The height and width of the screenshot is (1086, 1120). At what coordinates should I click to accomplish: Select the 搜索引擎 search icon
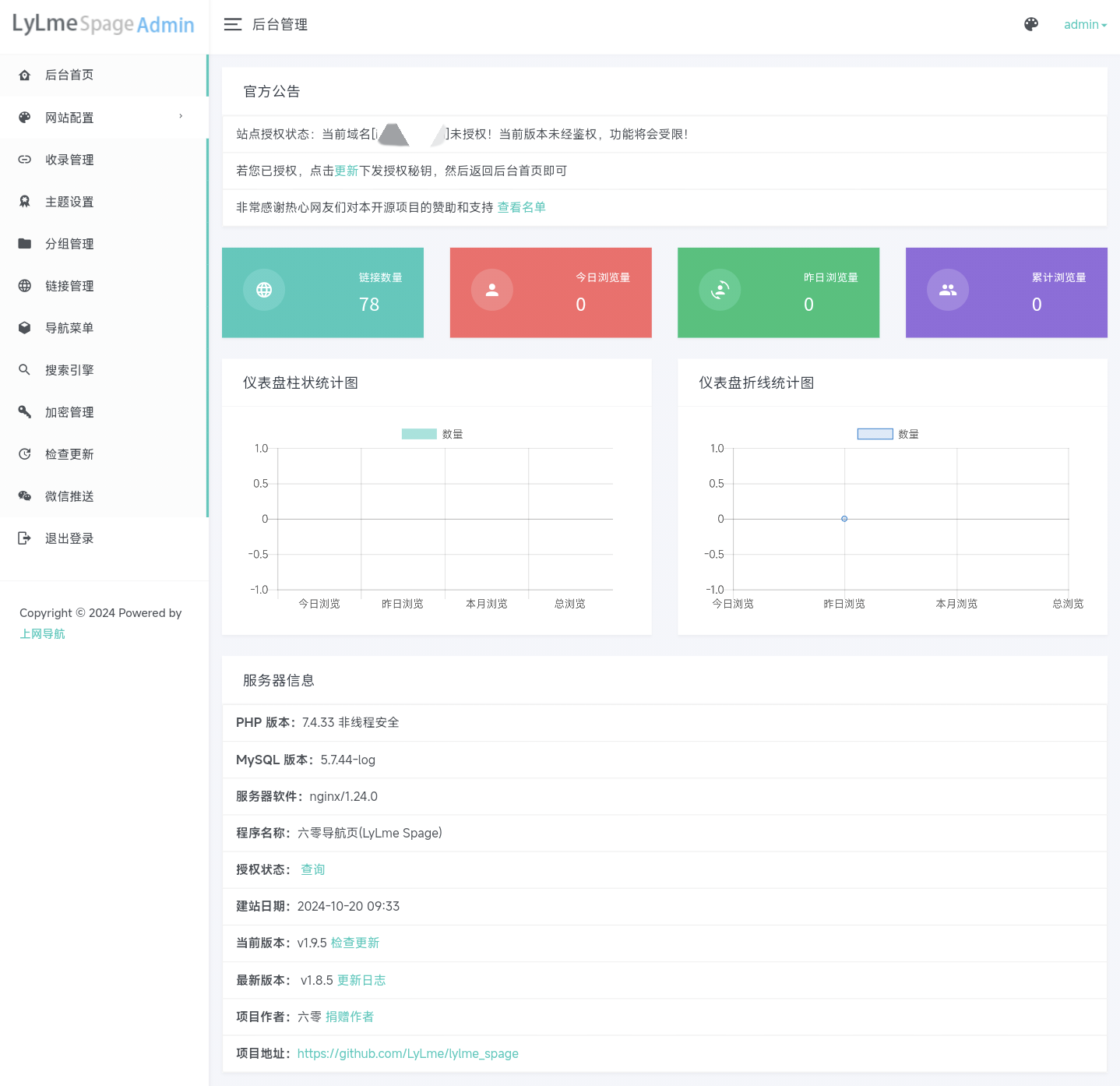24,369
